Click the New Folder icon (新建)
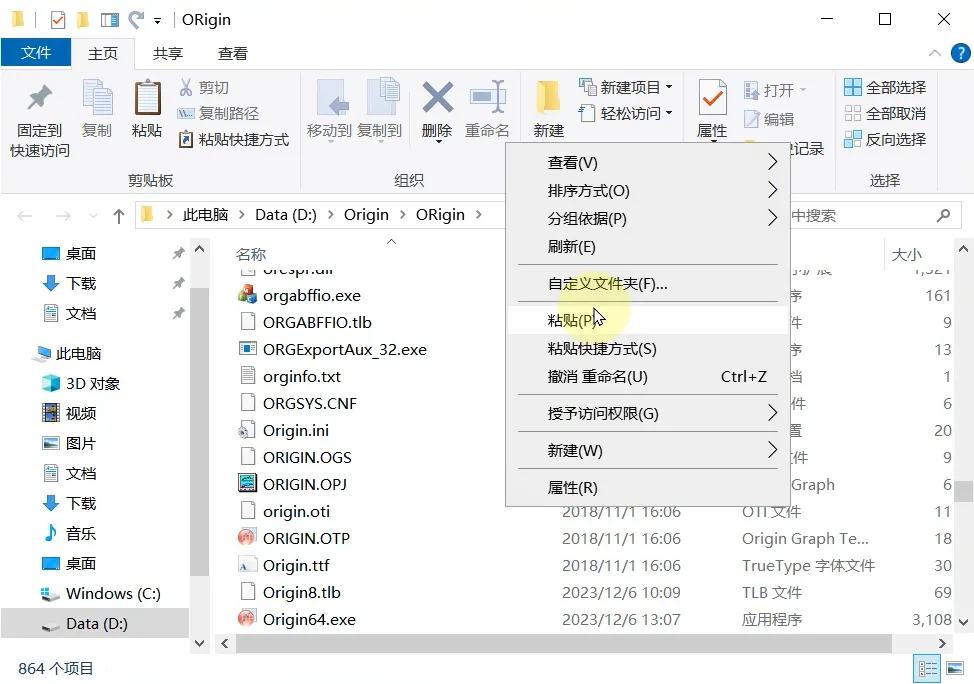 (548, 97)
